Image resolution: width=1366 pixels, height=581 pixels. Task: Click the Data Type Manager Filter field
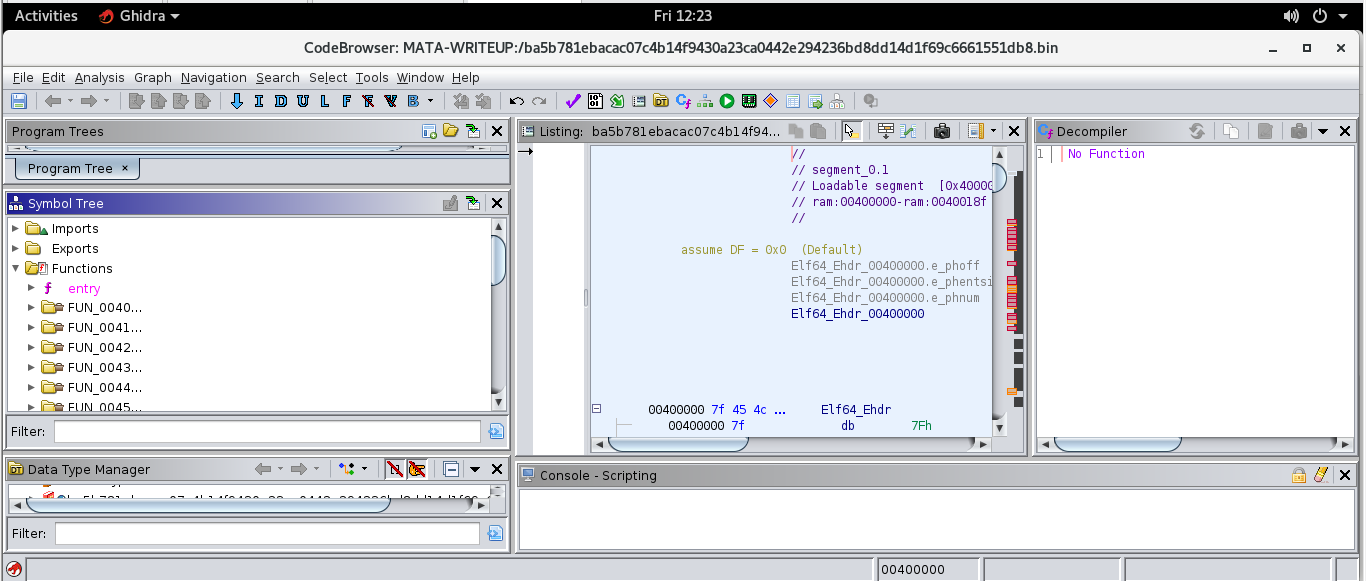coord(267,534)
